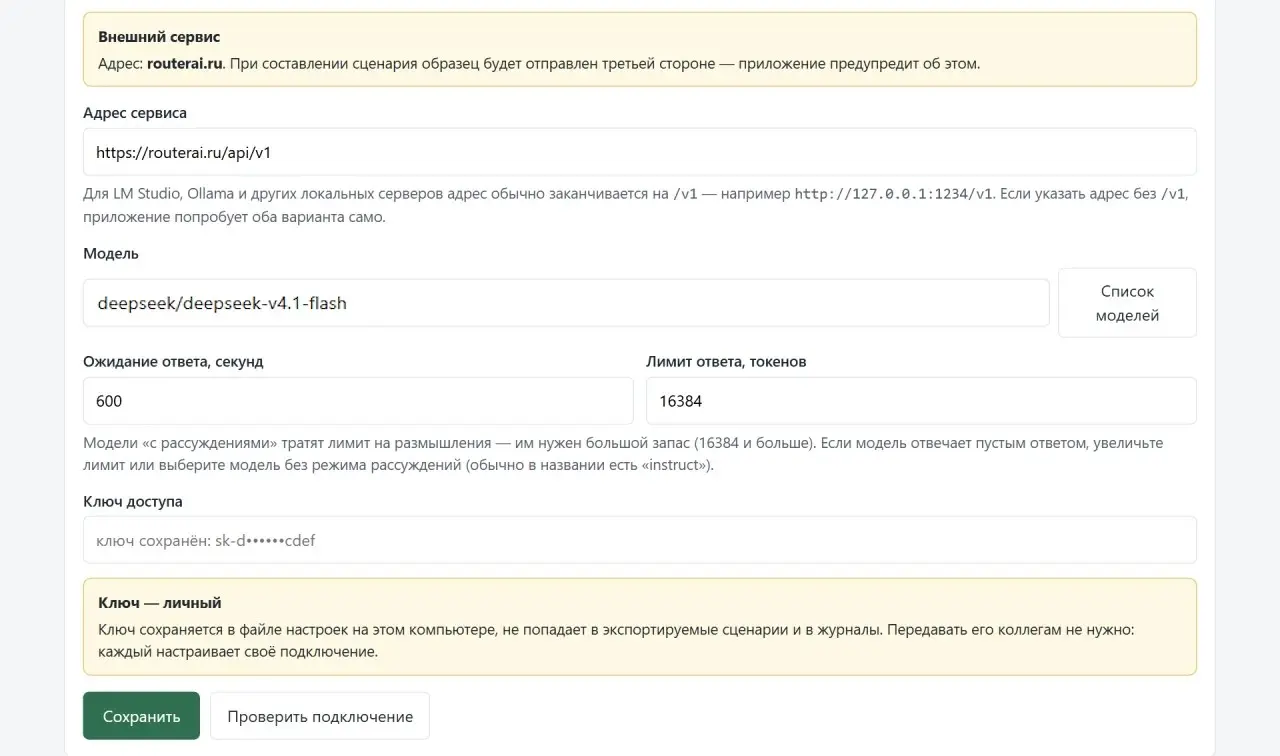Screen dimensions: 1280x756
Task: Click the text about key stored in settings file
Action: tap(617, 641)
